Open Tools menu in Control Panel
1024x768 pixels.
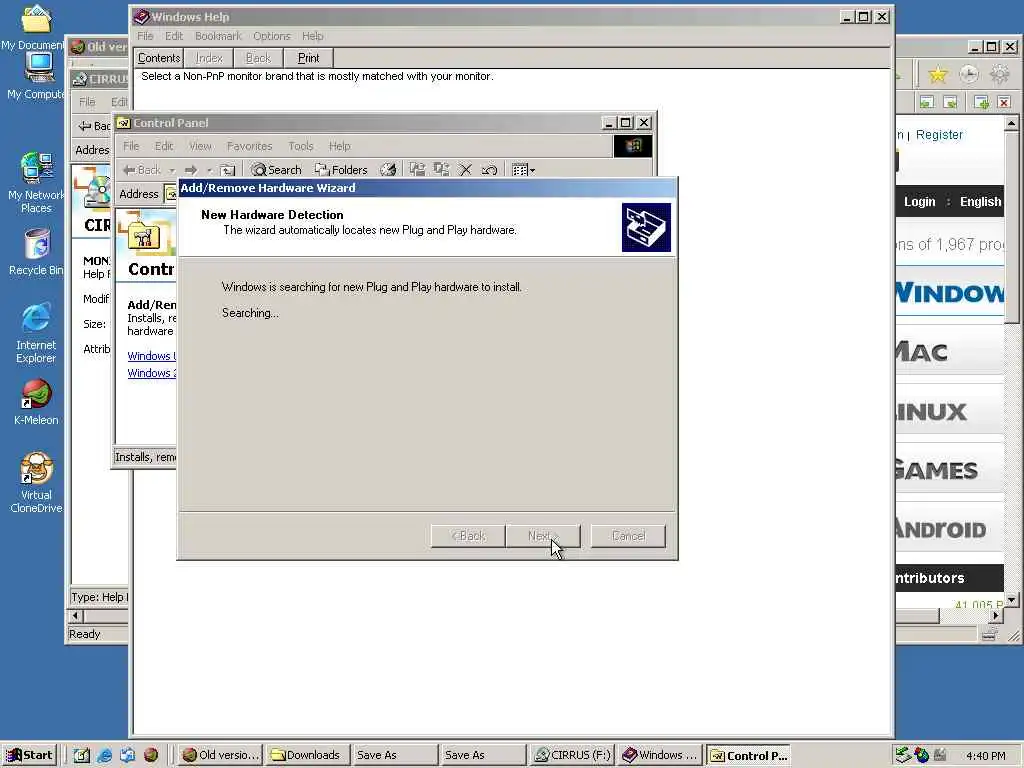pos(301,146)
